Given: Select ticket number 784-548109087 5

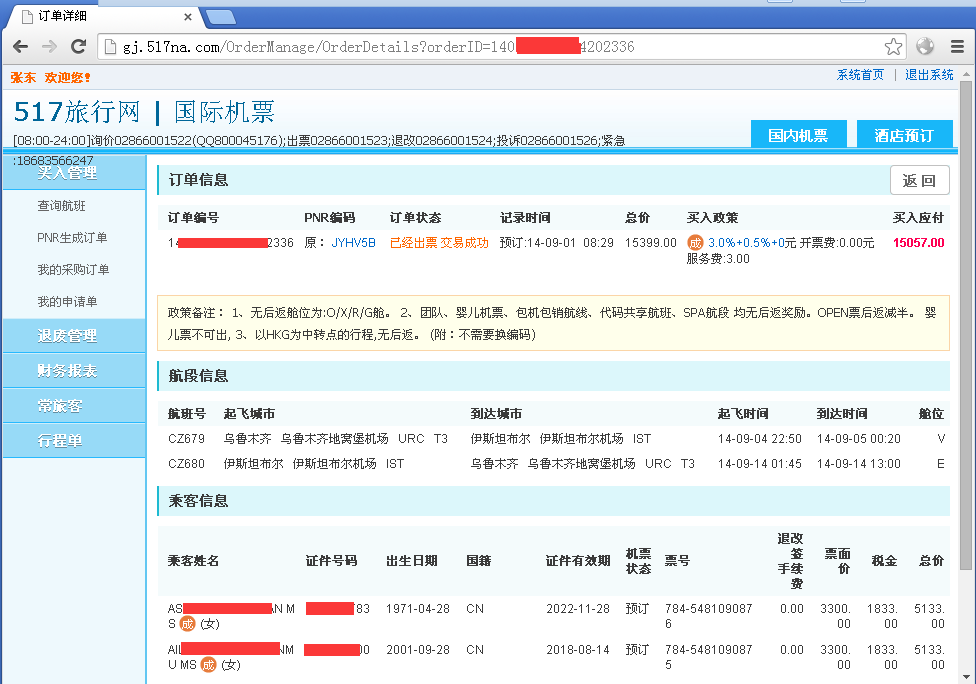Looking at the screenshot, I should [x=708, y=657].
